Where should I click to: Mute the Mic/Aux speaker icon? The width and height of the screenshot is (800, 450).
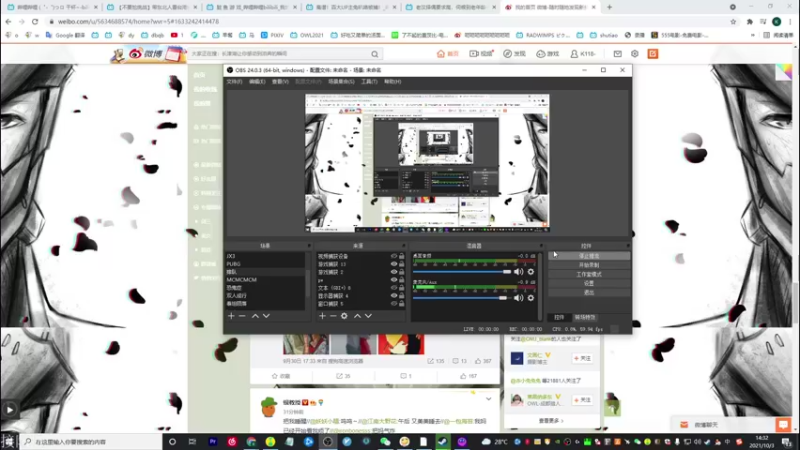point(518,298)
